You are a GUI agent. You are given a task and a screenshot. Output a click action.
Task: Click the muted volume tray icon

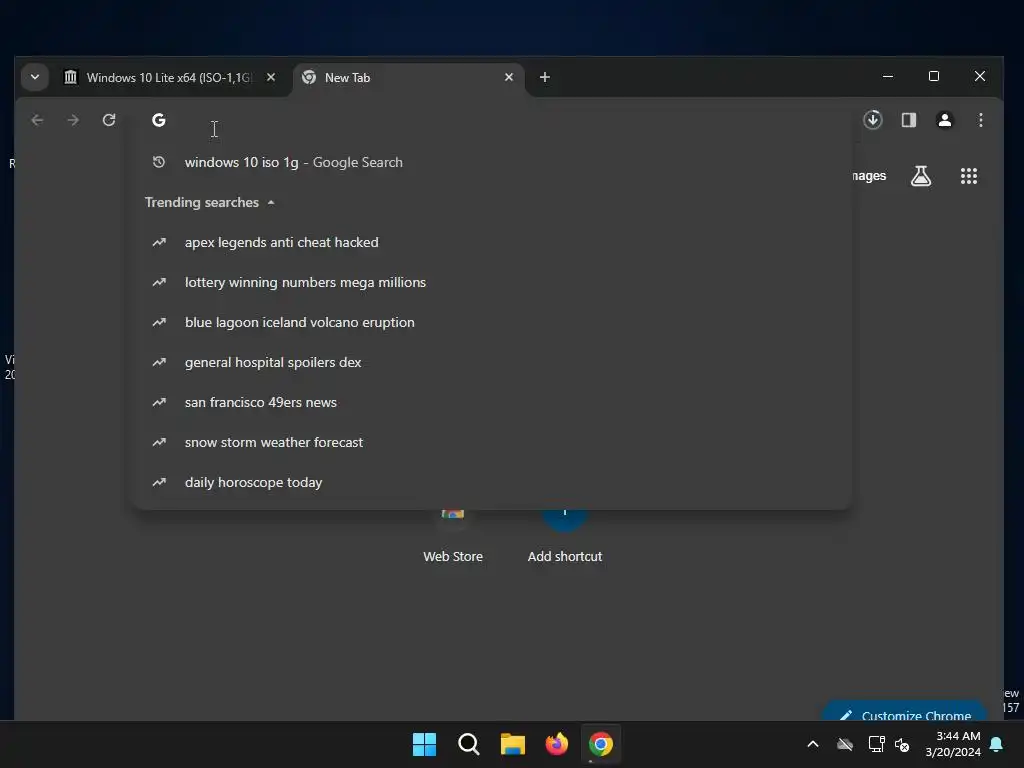(903, 744)
